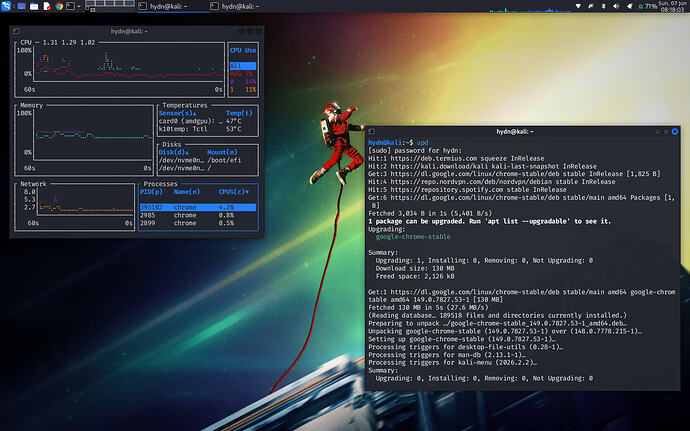Click the power manager tray icon

pyautogui.click(x=591, y=6)
